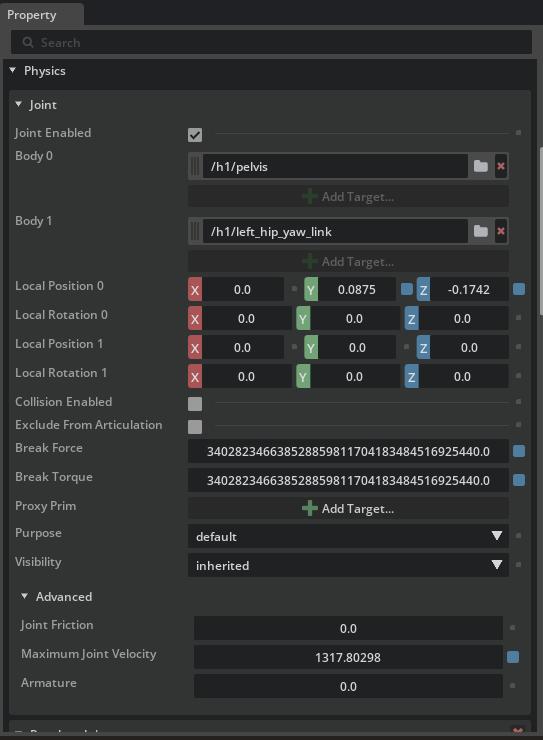
Task: Collapse the Joint section triangle
Action: (18, 104)
